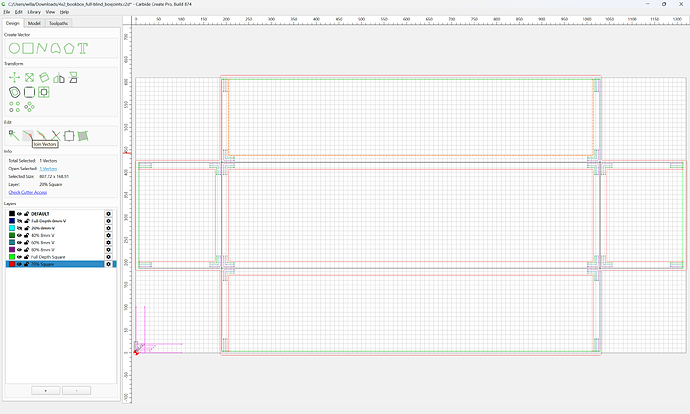Open the View menu

51,12
